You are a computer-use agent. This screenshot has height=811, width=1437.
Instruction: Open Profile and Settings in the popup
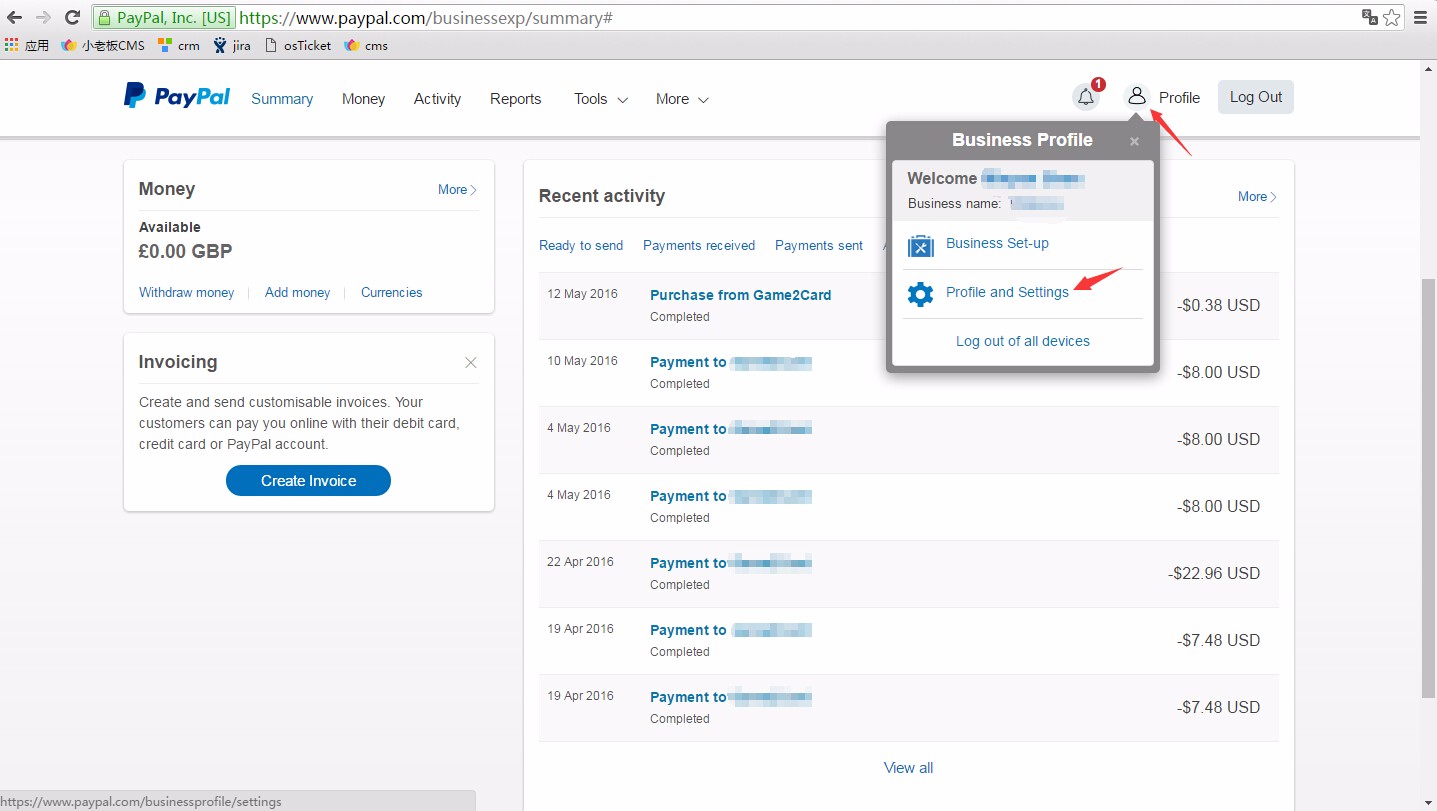click(1007, 292)
